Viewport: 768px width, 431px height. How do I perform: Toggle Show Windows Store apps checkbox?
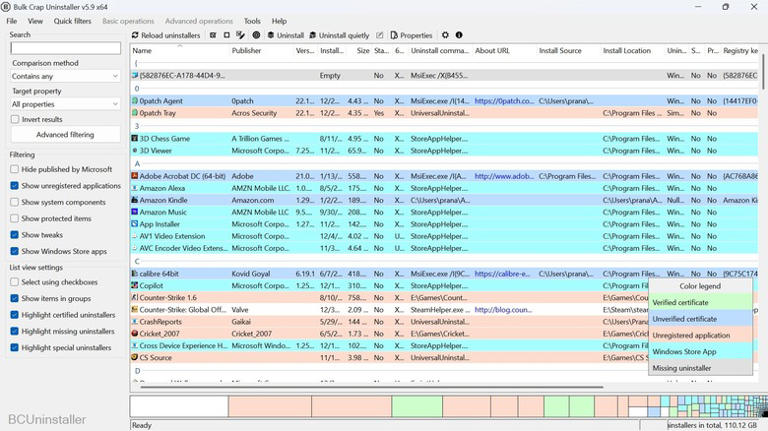[15, 251]
